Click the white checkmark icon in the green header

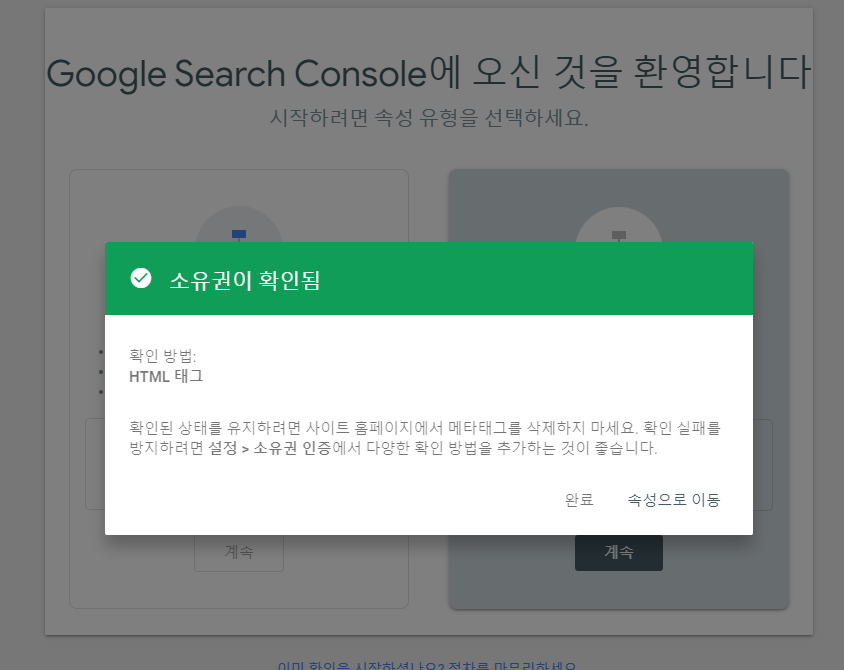[141, 278]
